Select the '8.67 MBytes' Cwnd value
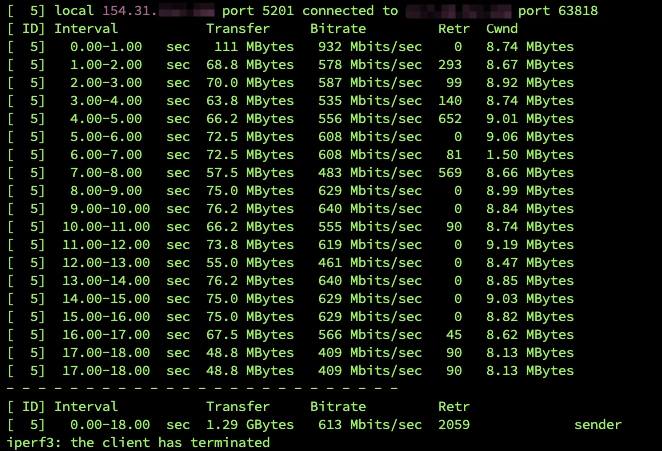 click(530, 65)
